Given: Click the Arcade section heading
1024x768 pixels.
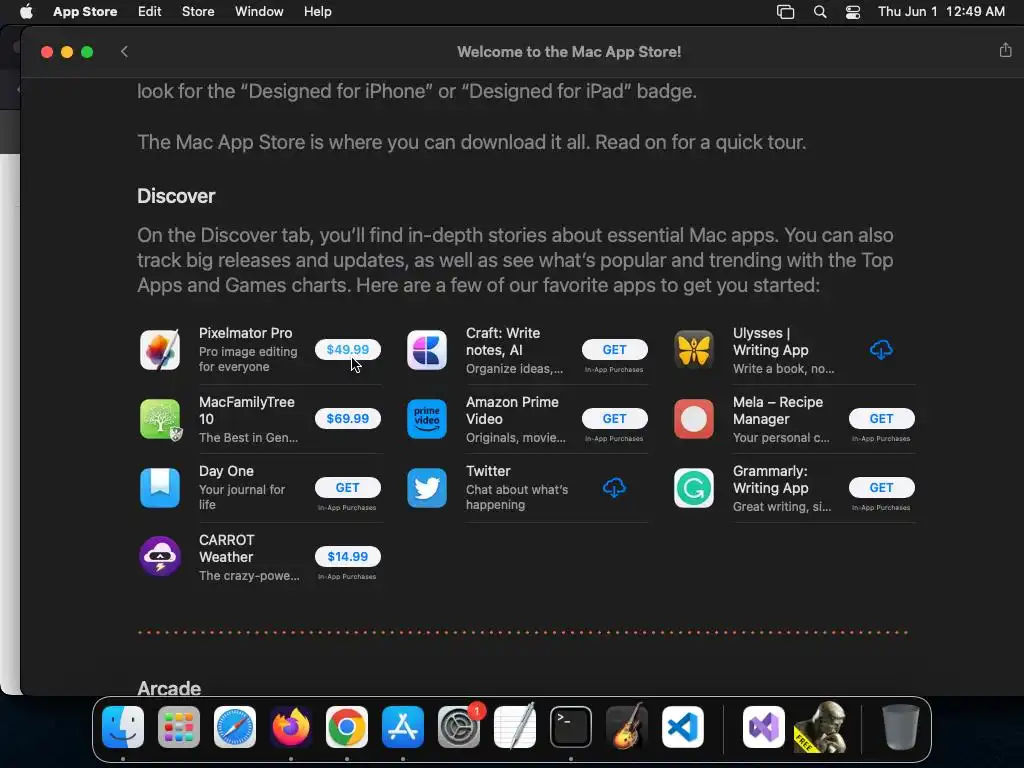Looking at the screenshot, I should click(169, 688).
